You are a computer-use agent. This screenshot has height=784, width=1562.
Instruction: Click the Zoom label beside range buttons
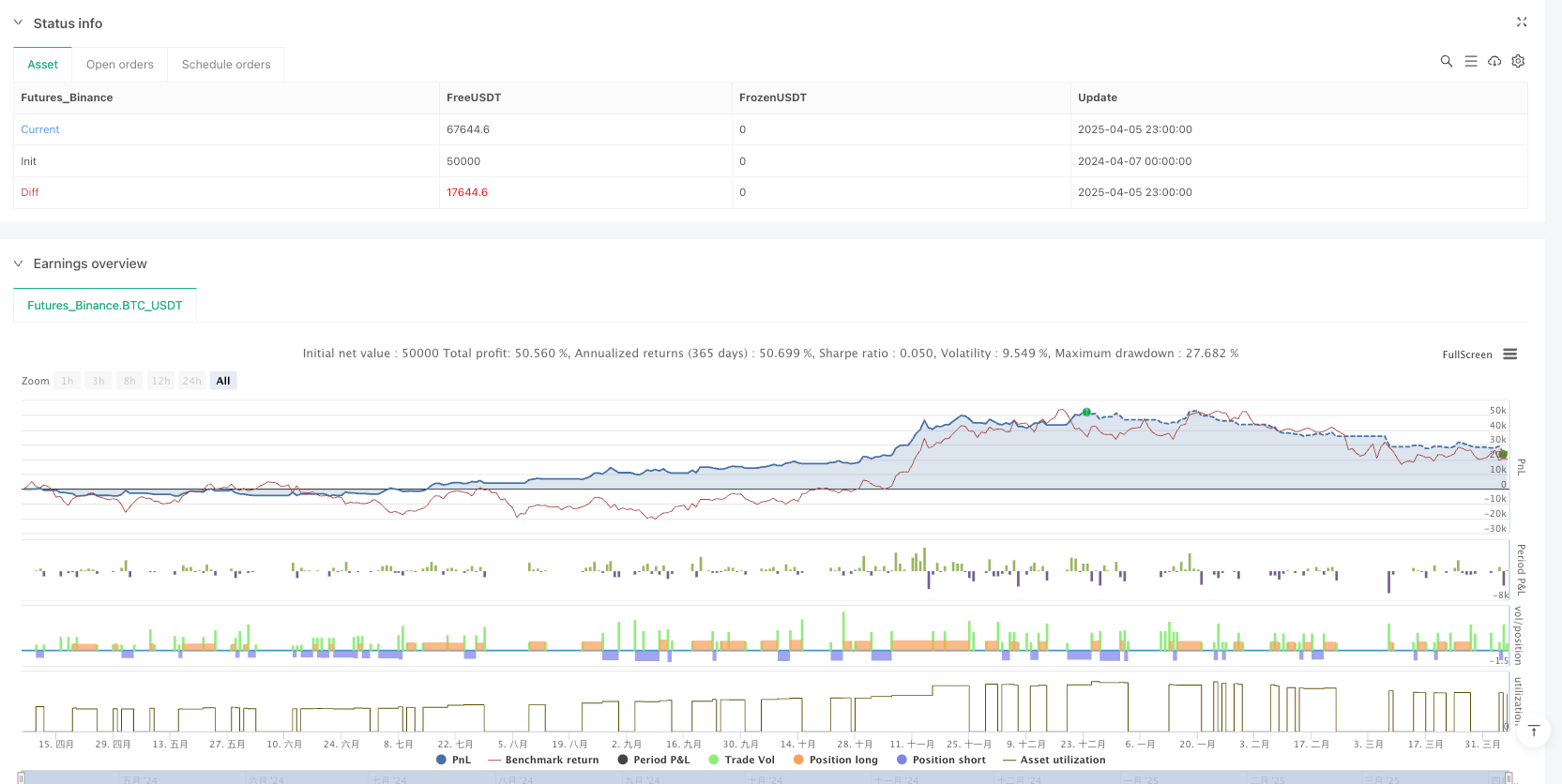pyautogui.click(x=36, y=381)
